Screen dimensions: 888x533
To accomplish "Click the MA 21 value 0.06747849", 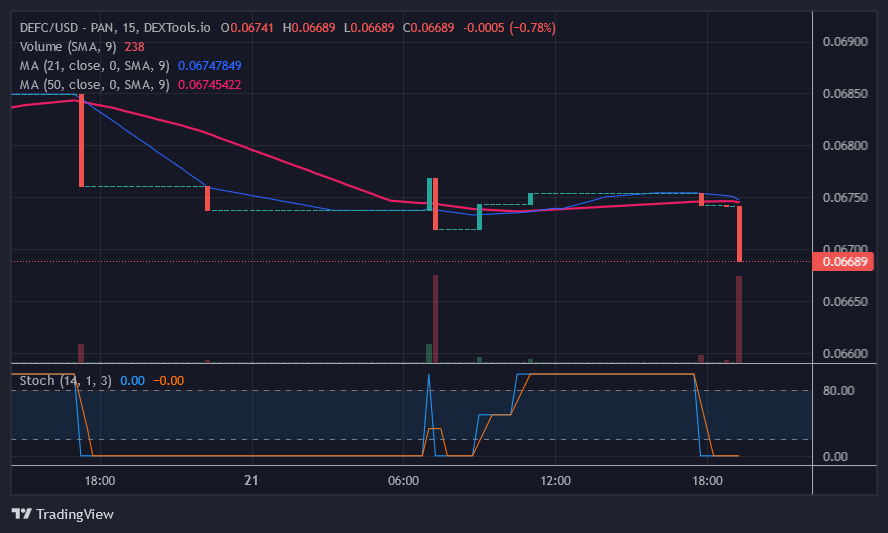I will (210, 66).
